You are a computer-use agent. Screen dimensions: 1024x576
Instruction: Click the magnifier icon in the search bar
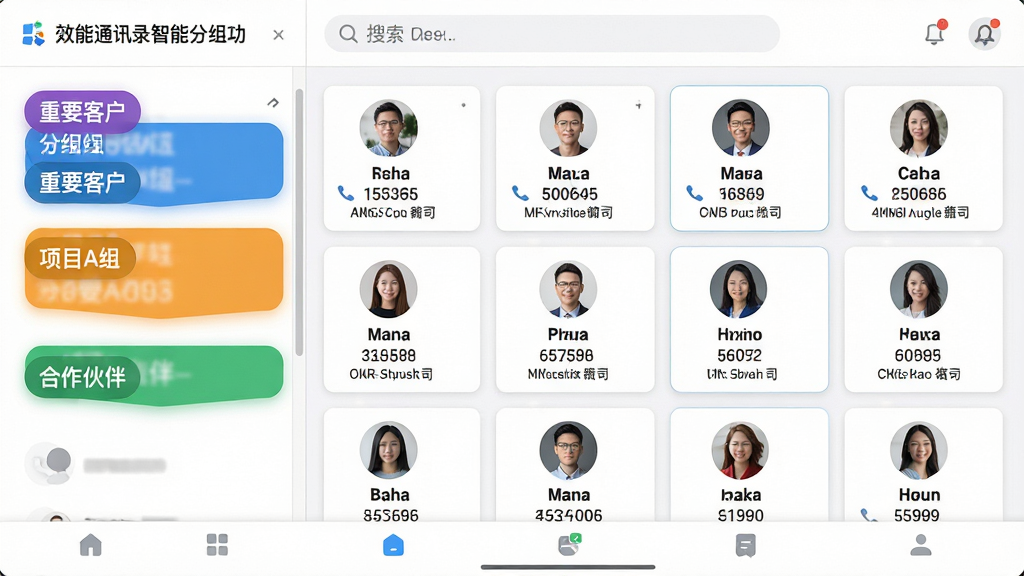(x=348, y=34)
